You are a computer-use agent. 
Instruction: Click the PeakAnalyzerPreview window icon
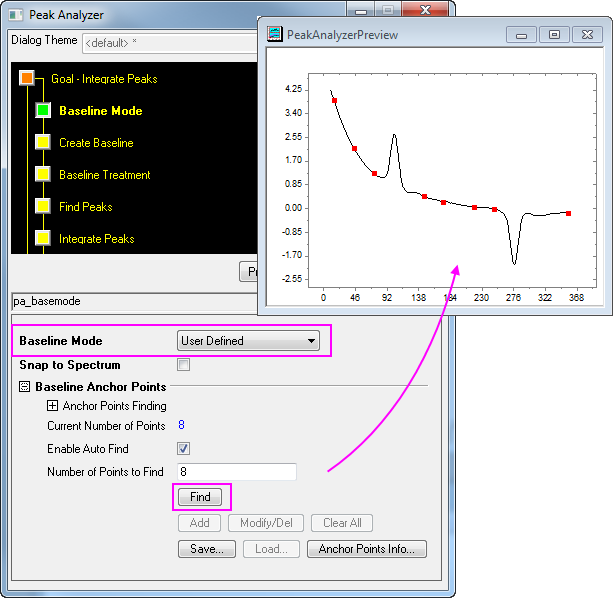[x=274, y=34]
